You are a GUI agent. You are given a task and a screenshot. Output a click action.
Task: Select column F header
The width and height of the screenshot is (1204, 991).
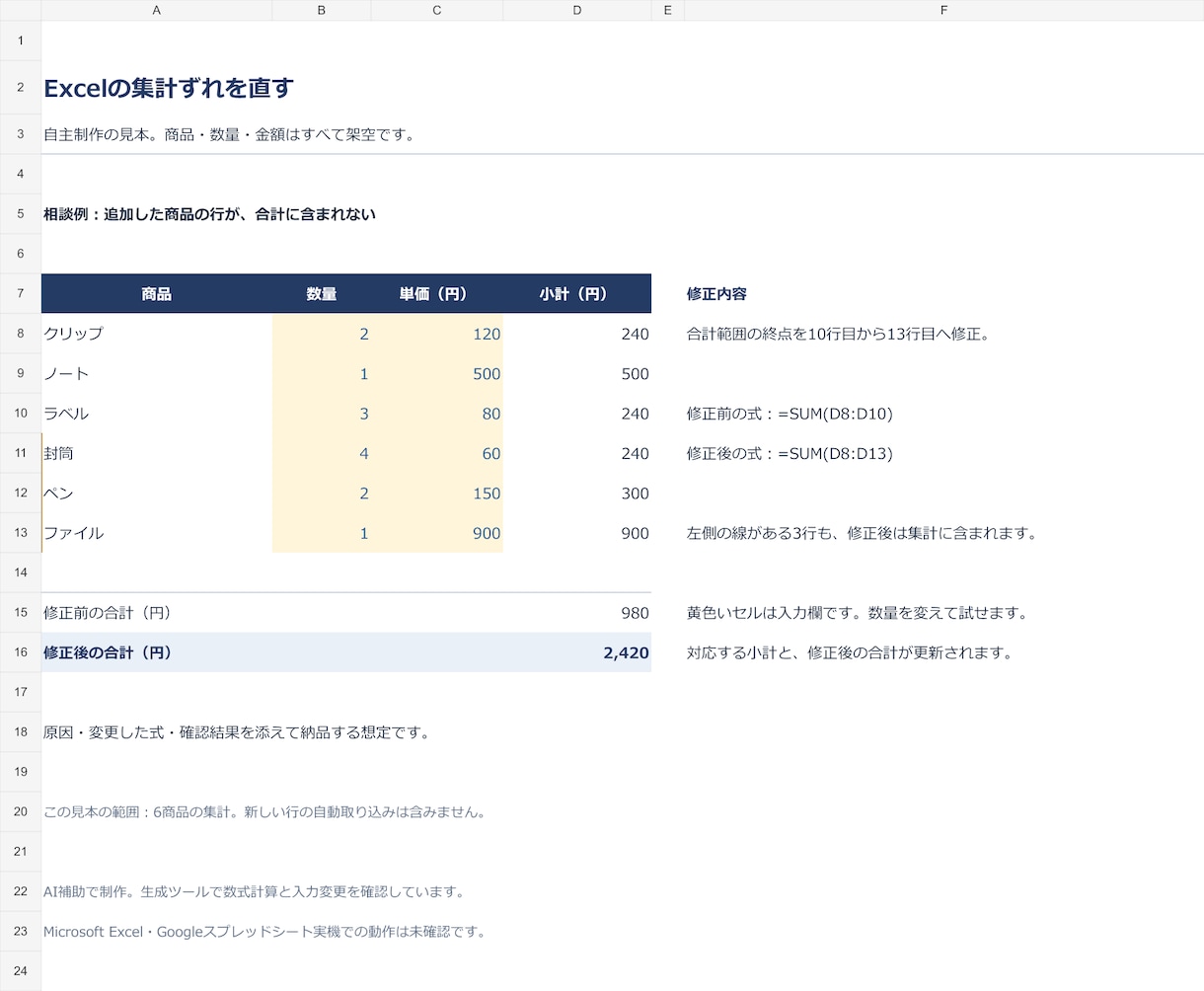[944, 10]
